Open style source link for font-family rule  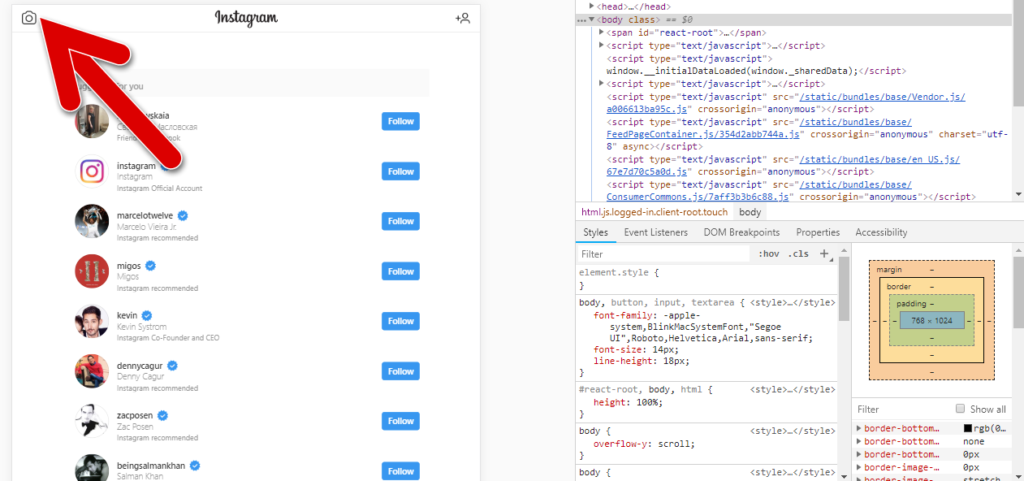(792, 303)
